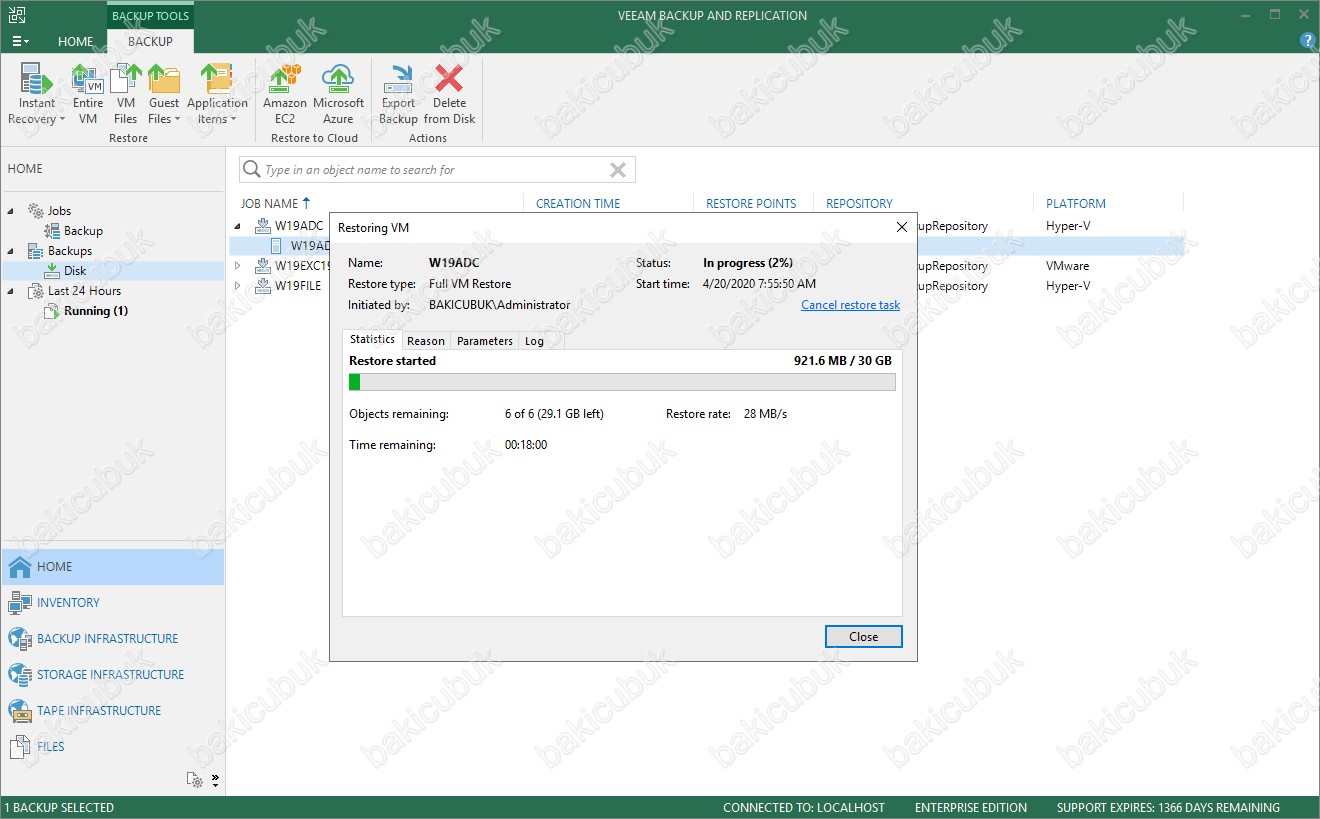Collapse the Jobs tree node arrow
This screenshot has height=819, width=1320.
click(12, 211)
